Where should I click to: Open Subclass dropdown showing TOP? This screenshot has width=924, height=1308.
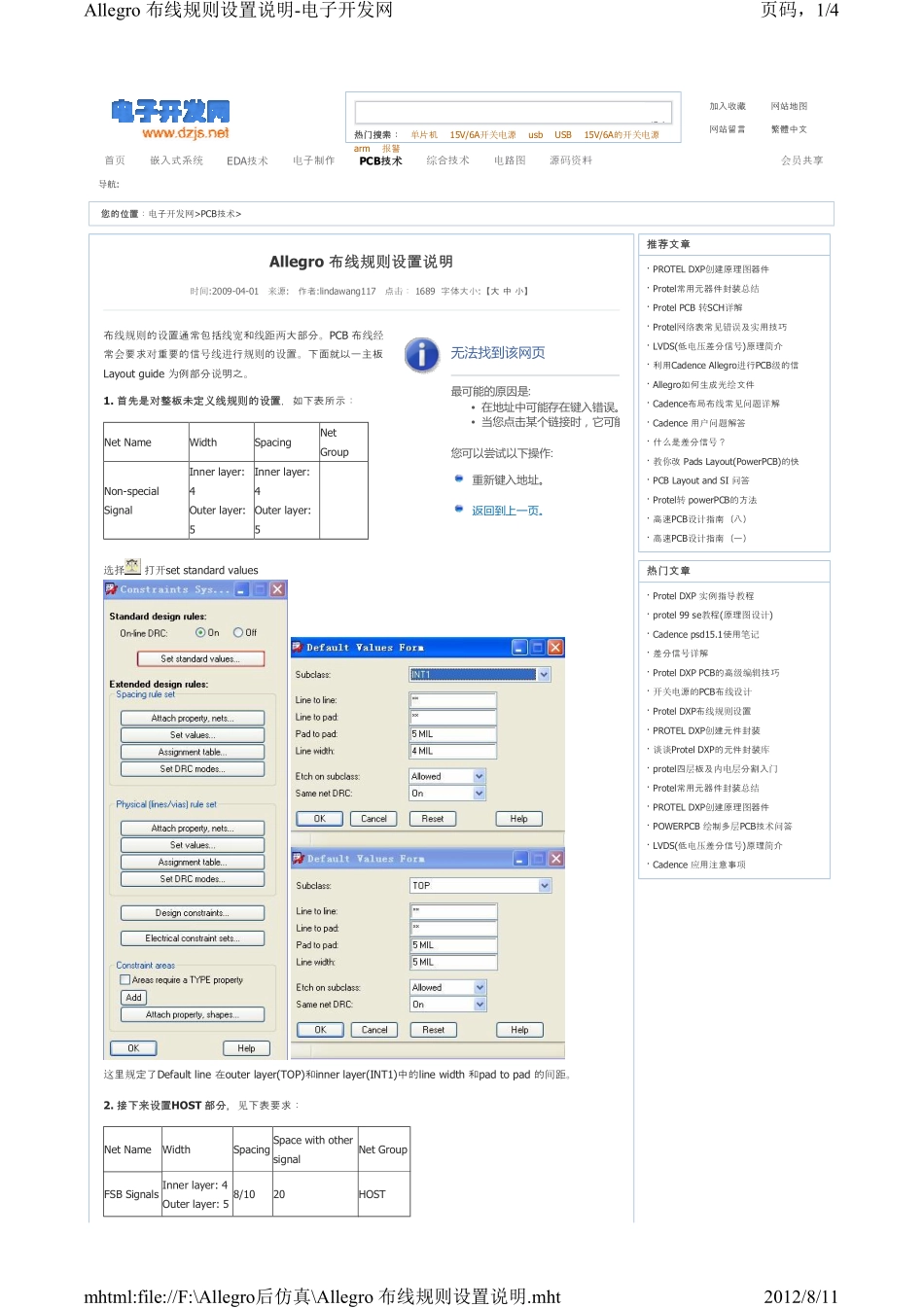(545, 886)
